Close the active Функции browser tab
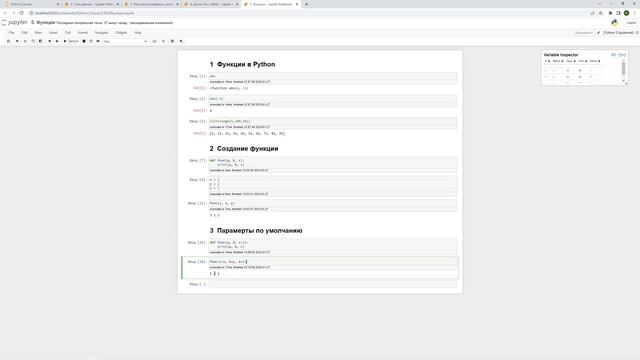This screenshot has width=640, height=360. pos(297,4)
